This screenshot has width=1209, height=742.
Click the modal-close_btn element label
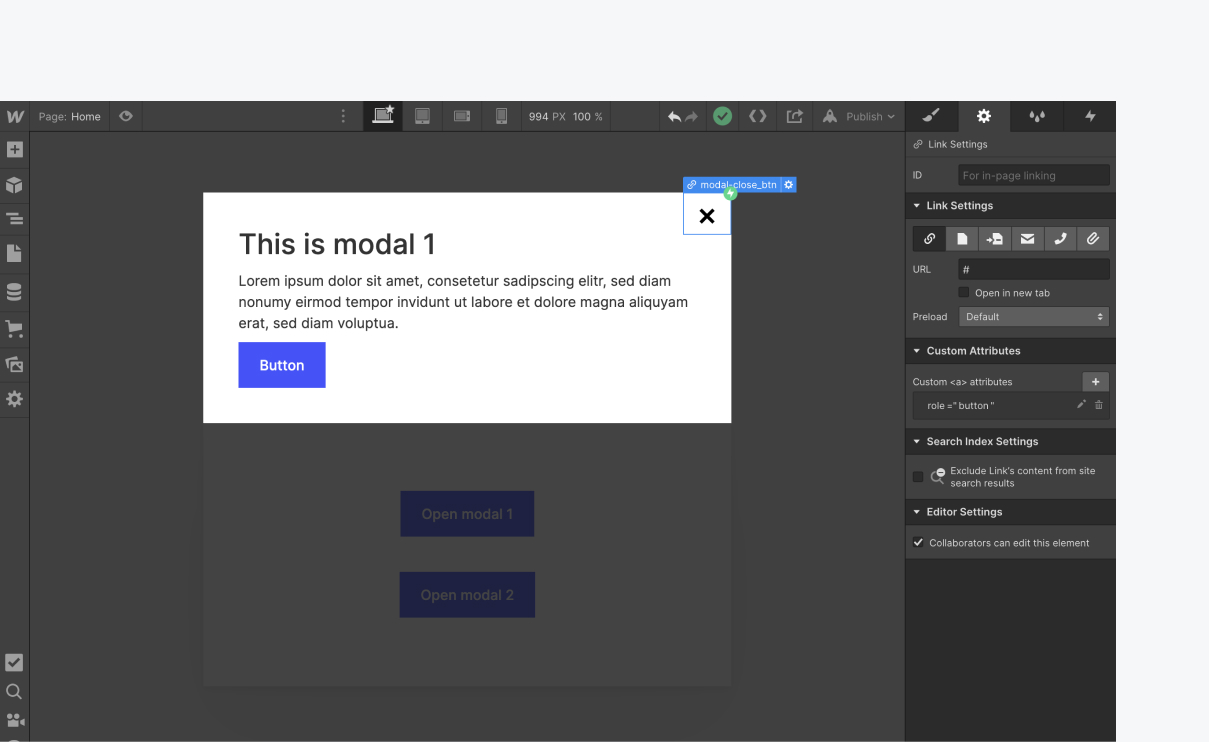coord(737,185)
